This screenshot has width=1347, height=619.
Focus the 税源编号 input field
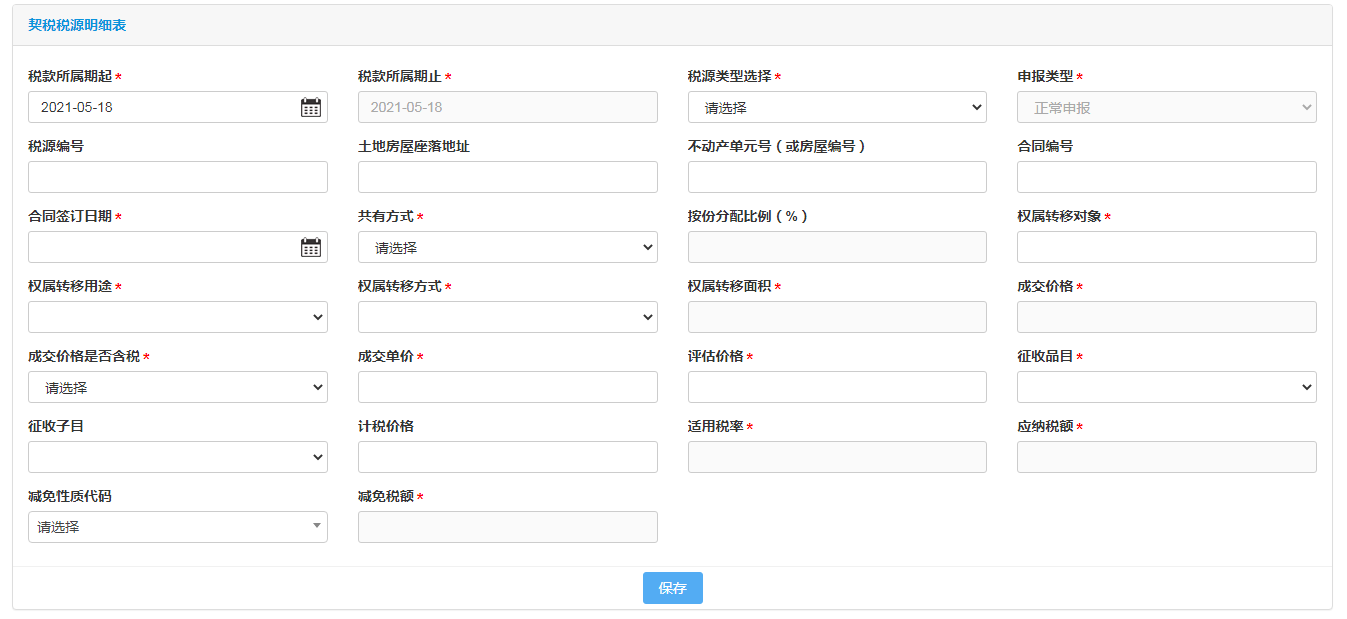pos(178,178)
